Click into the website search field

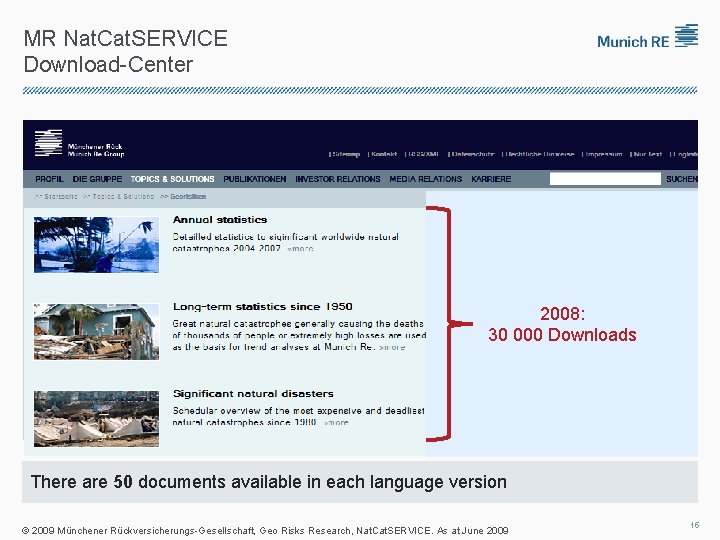click(605, 179)
